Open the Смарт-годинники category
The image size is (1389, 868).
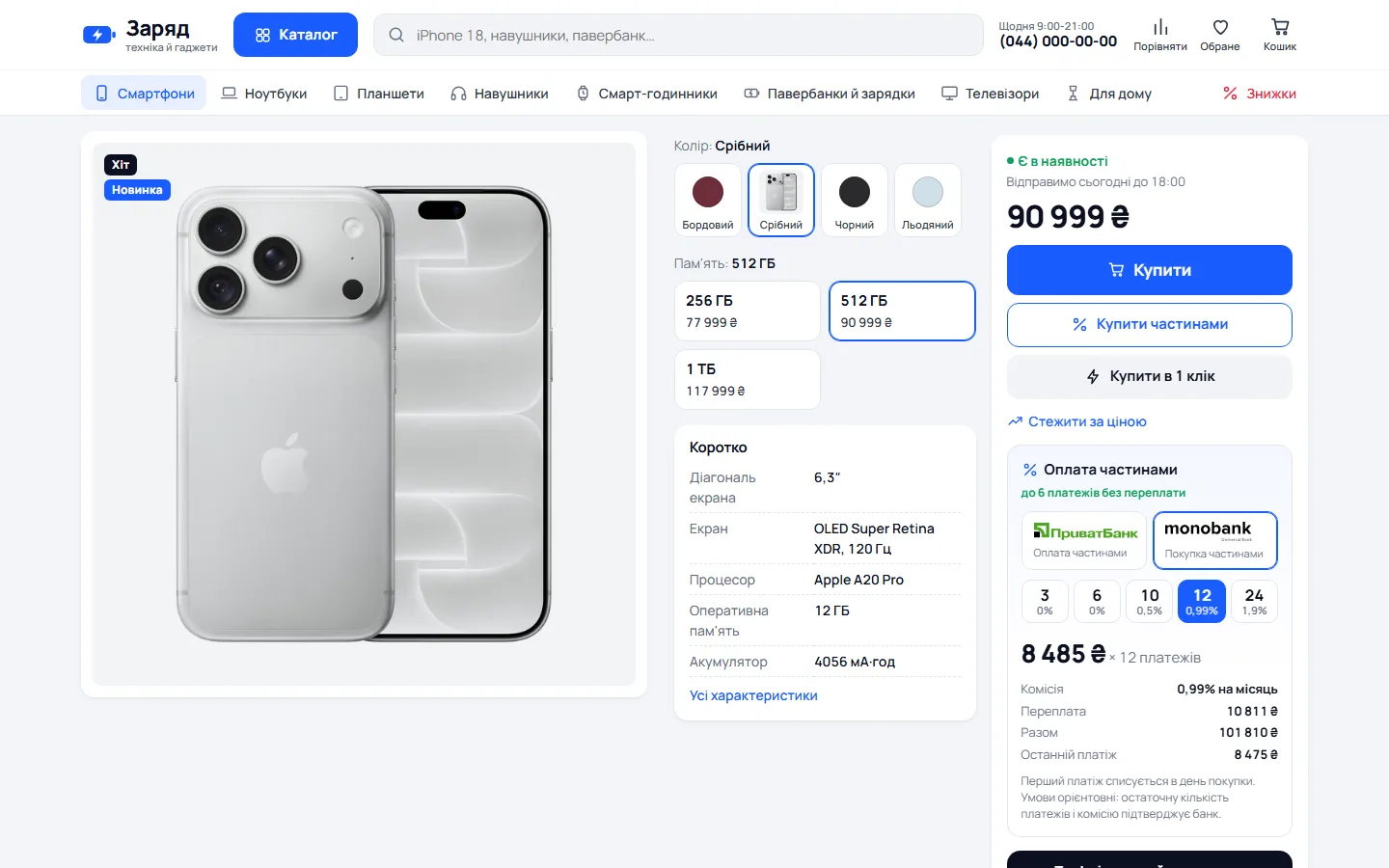(646, 94)
